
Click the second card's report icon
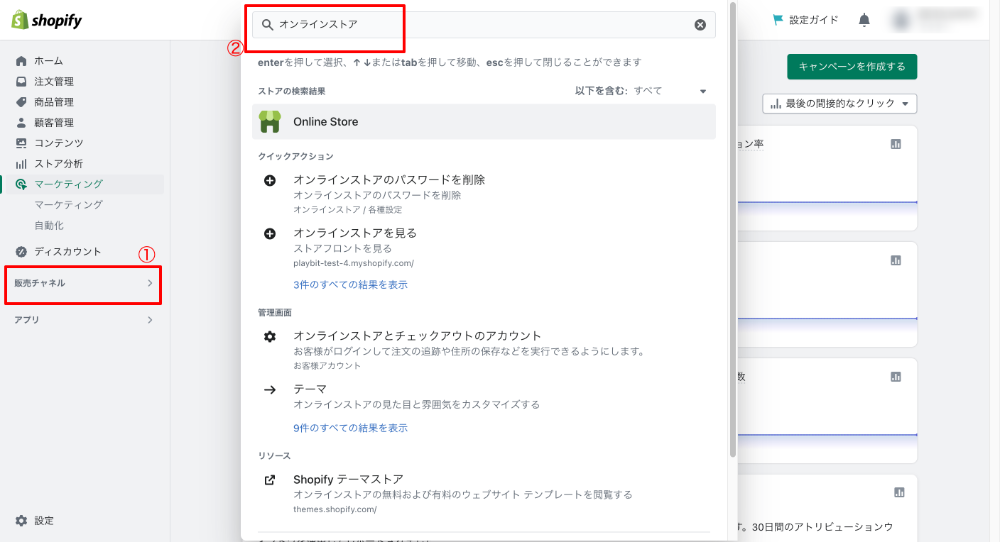point(896,260)
